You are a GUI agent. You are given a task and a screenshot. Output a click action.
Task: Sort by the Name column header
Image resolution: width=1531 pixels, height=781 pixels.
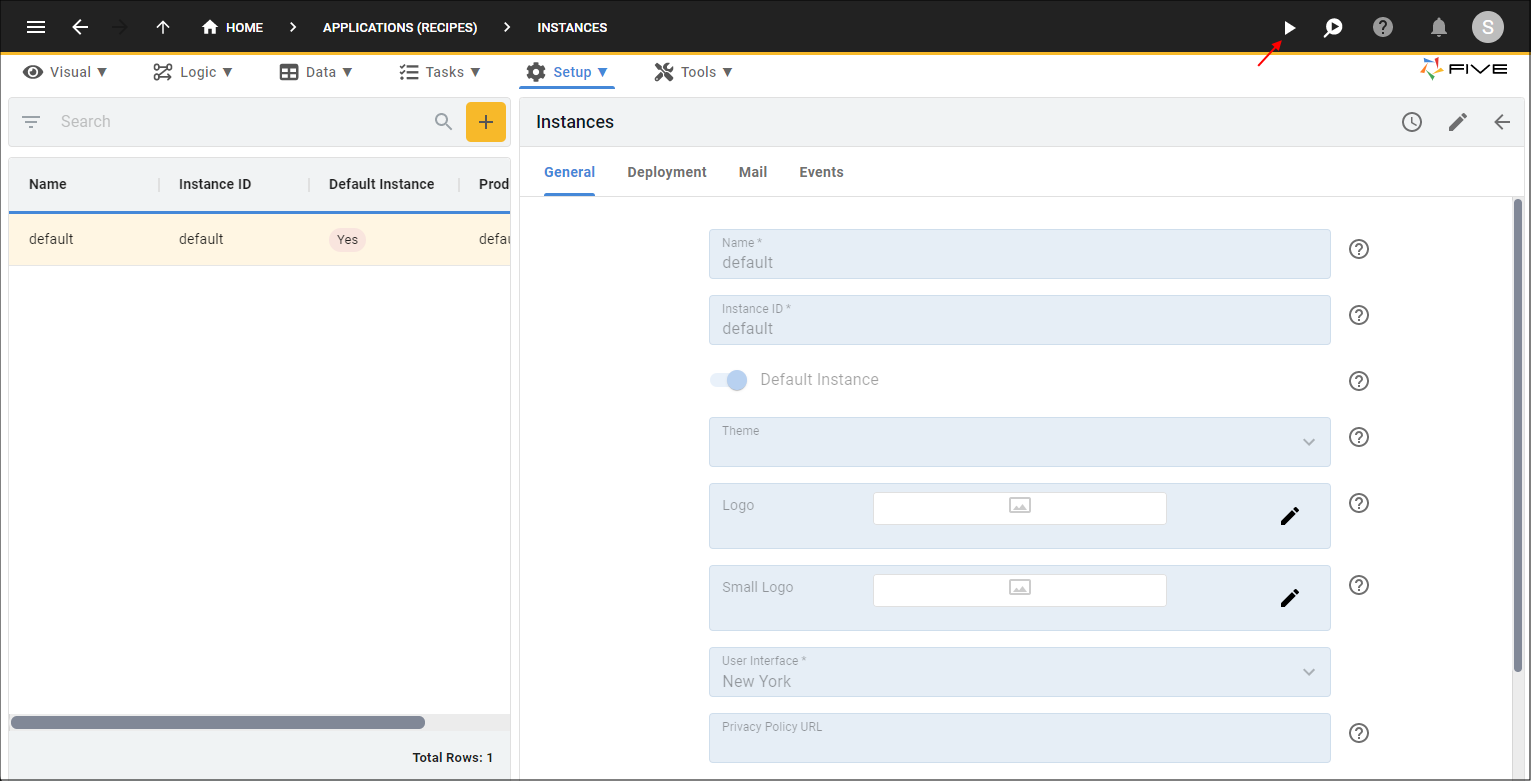(48, 184)
